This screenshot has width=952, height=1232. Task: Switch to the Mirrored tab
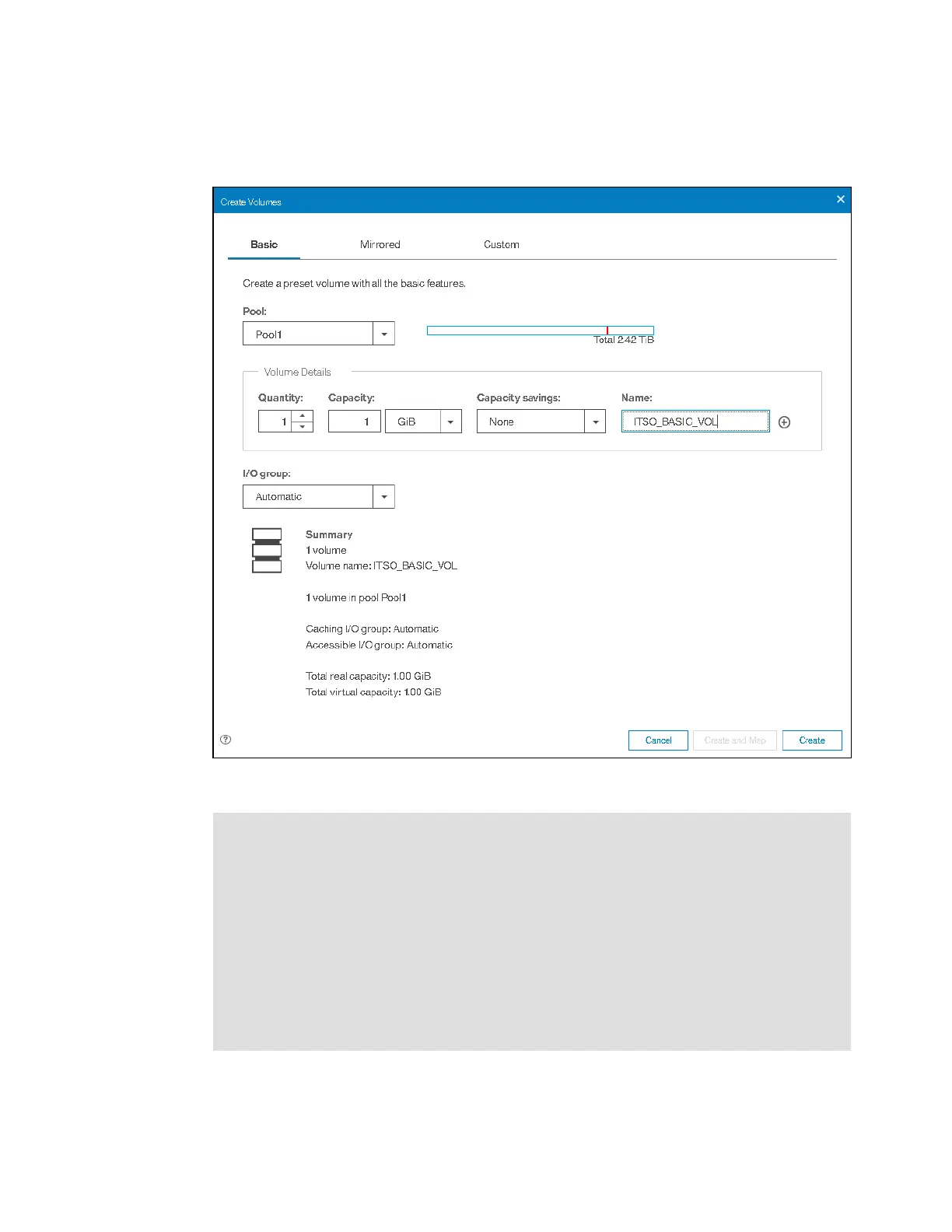(380, 244)
